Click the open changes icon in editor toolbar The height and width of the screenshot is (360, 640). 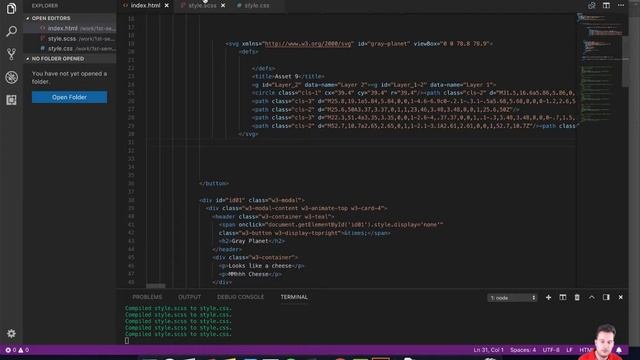[x=591, y=5]
